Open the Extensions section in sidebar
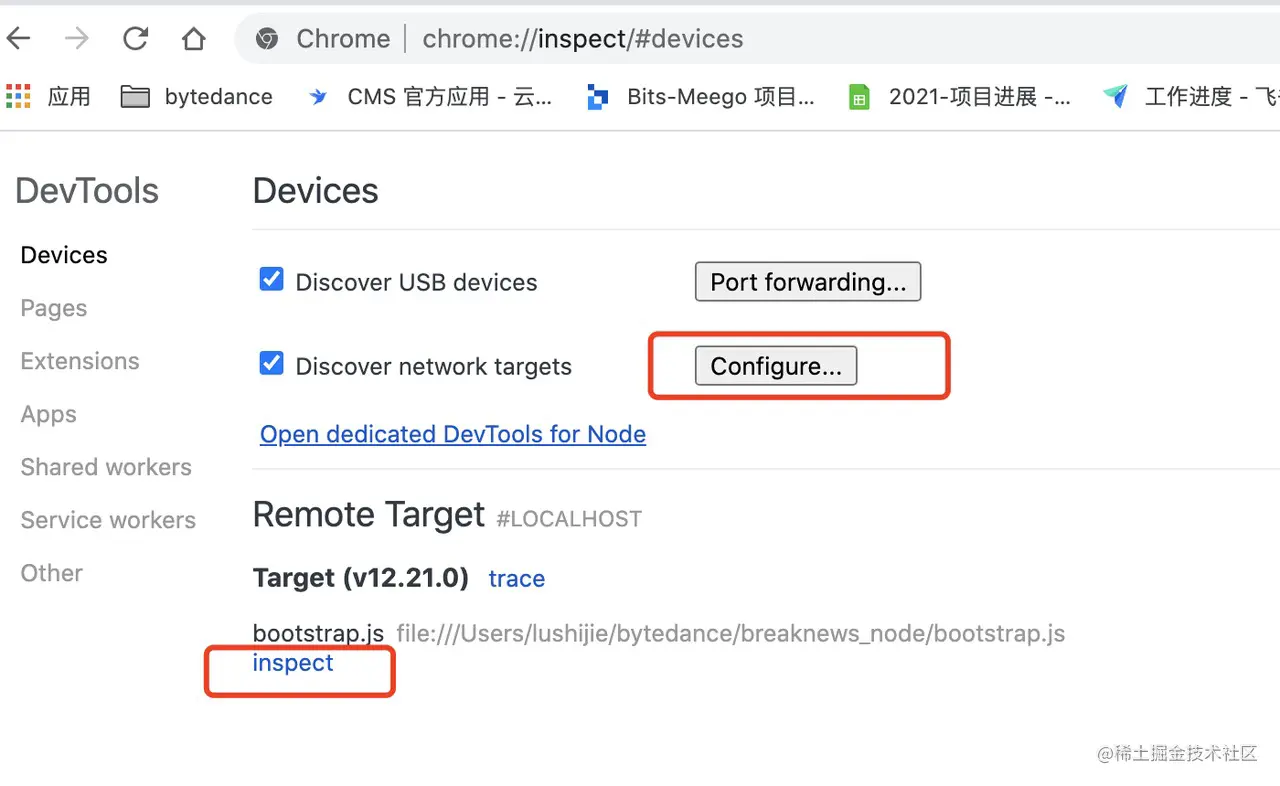The width and height of the screenshot is (1280, 786). pyautogui.click(x=80, y=361)
